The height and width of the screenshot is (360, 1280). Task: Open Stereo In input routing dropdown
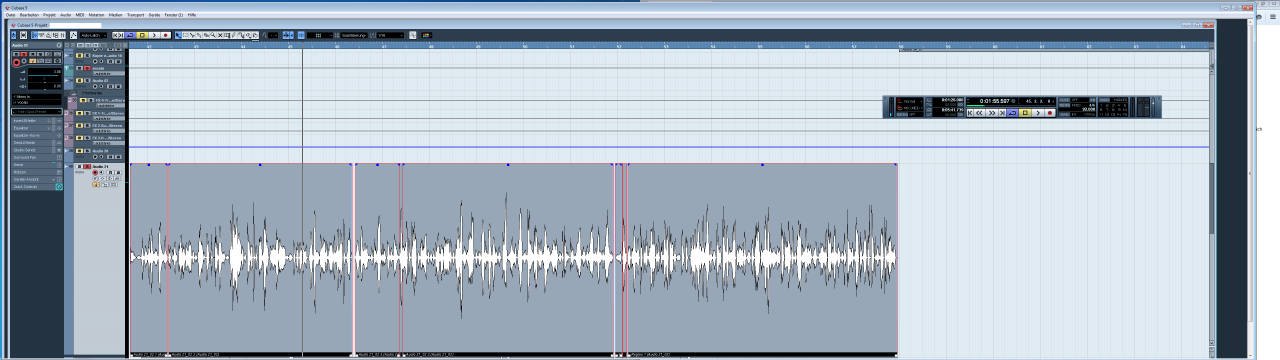pos(37,96)
